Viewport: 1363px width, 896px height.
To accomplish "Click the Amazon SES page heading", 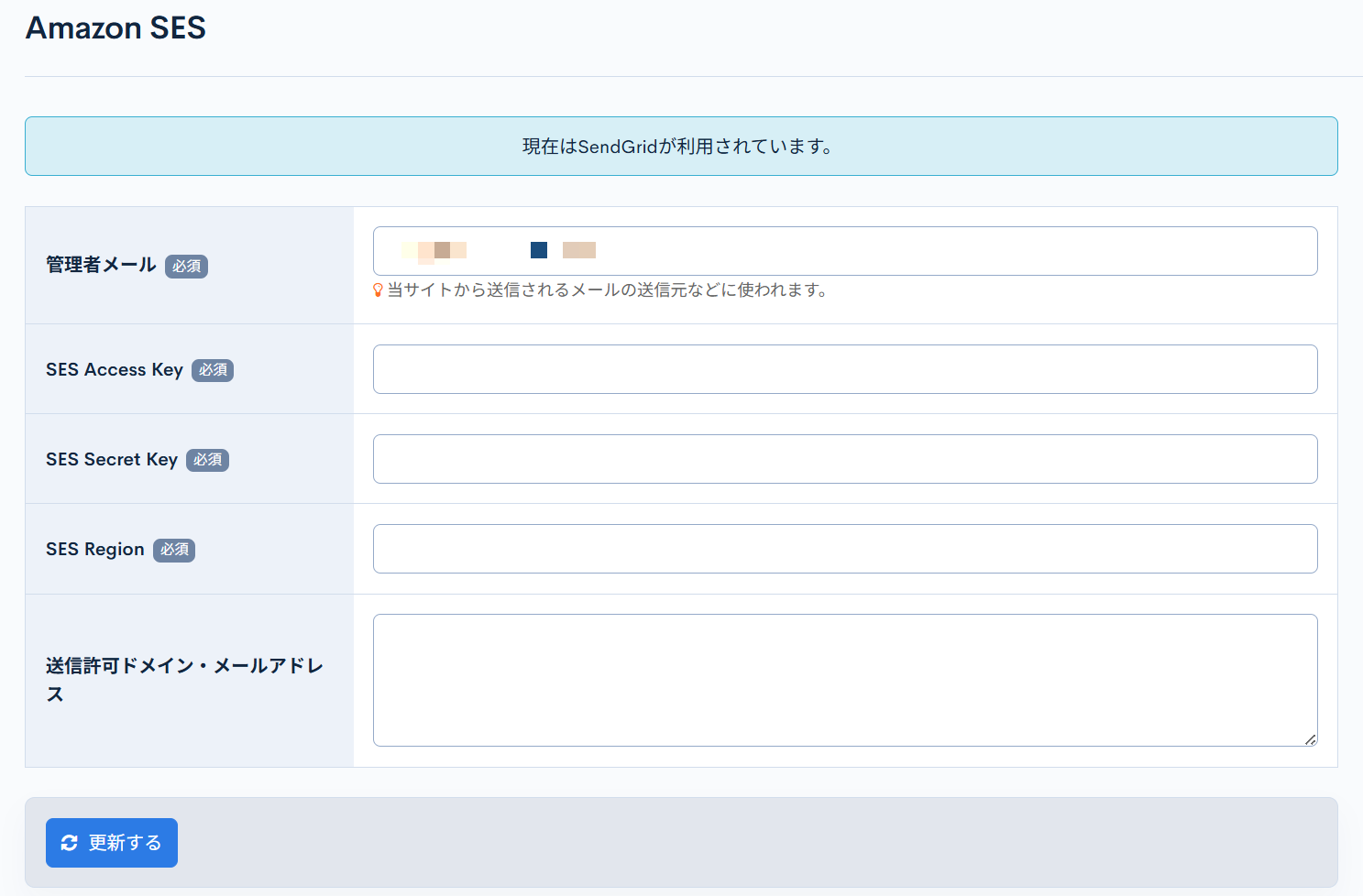I will pos(115,28).
